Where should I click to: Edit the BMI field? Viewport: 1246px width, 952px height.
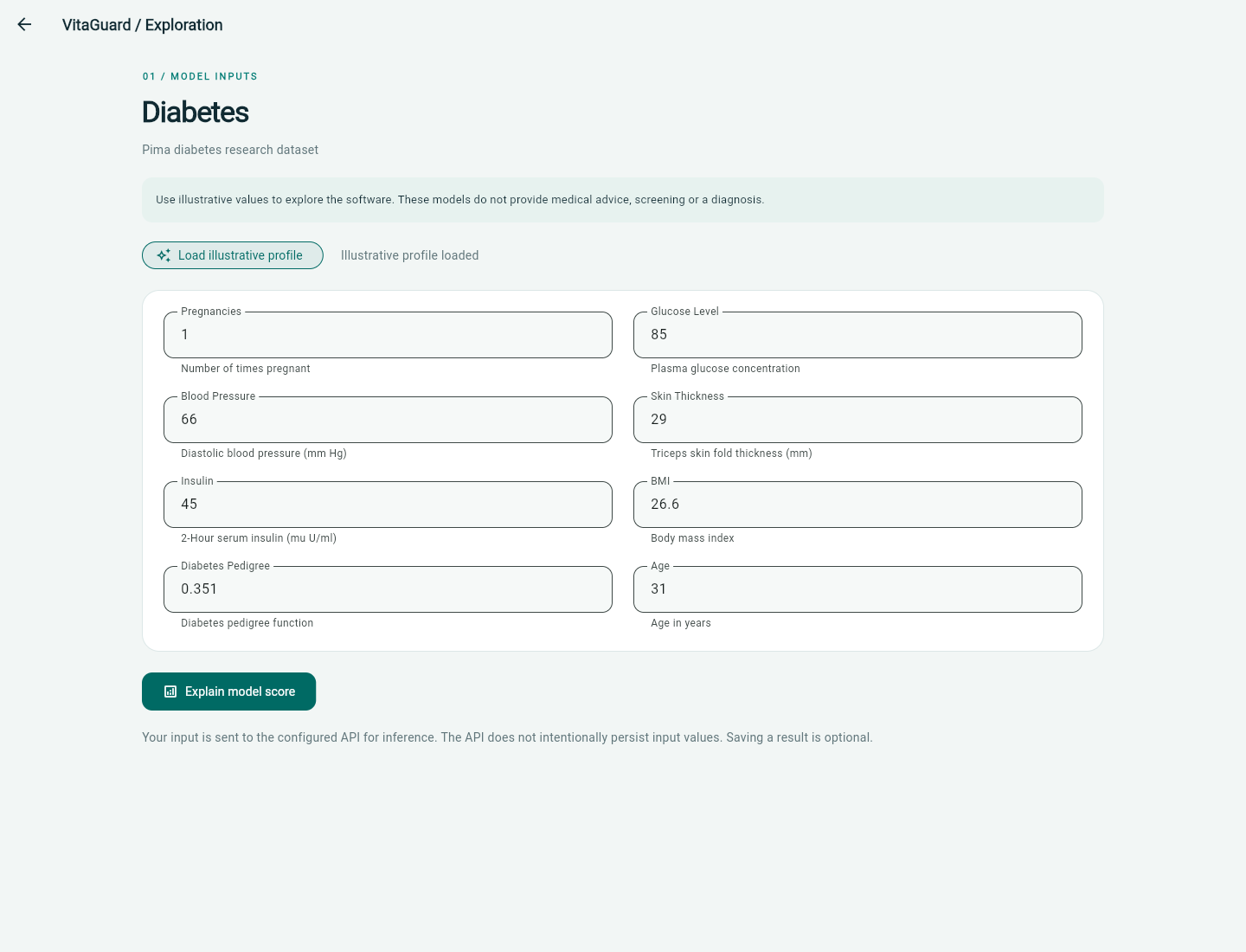tap(857, 505)
